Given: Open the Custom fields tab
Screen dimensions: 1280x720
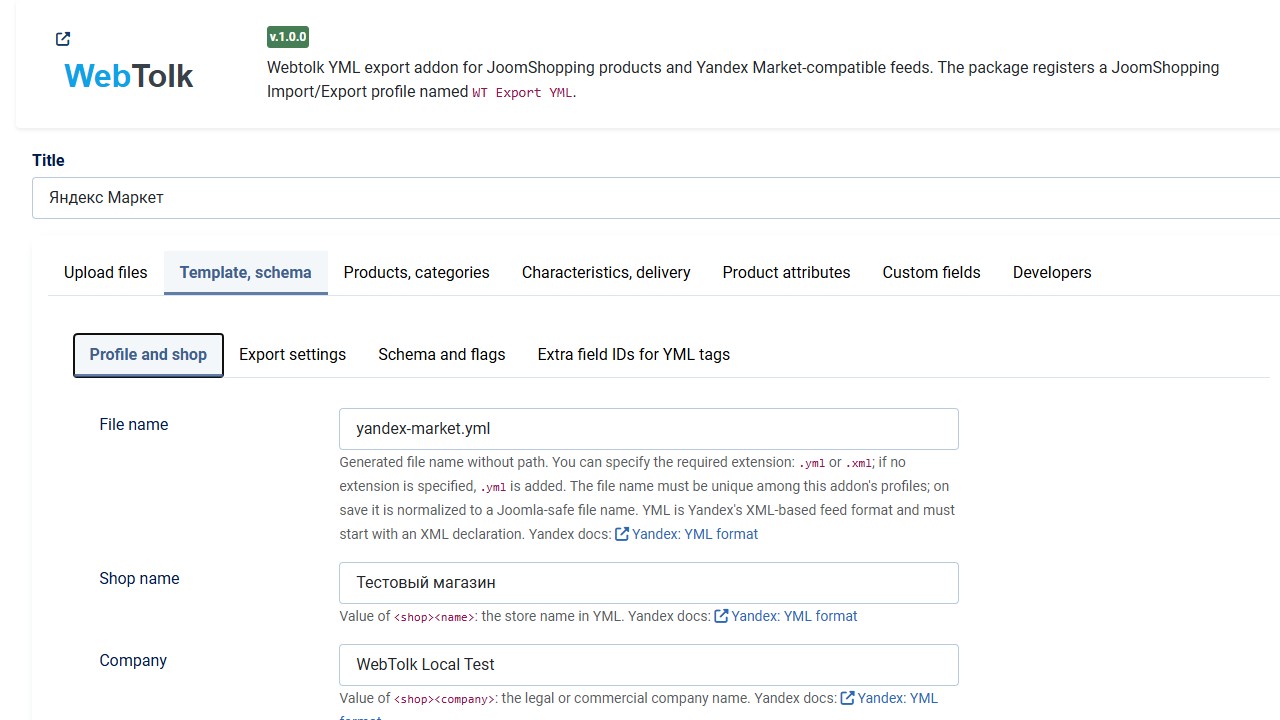Looking at the screenshot, I should [x=932, y=272].
